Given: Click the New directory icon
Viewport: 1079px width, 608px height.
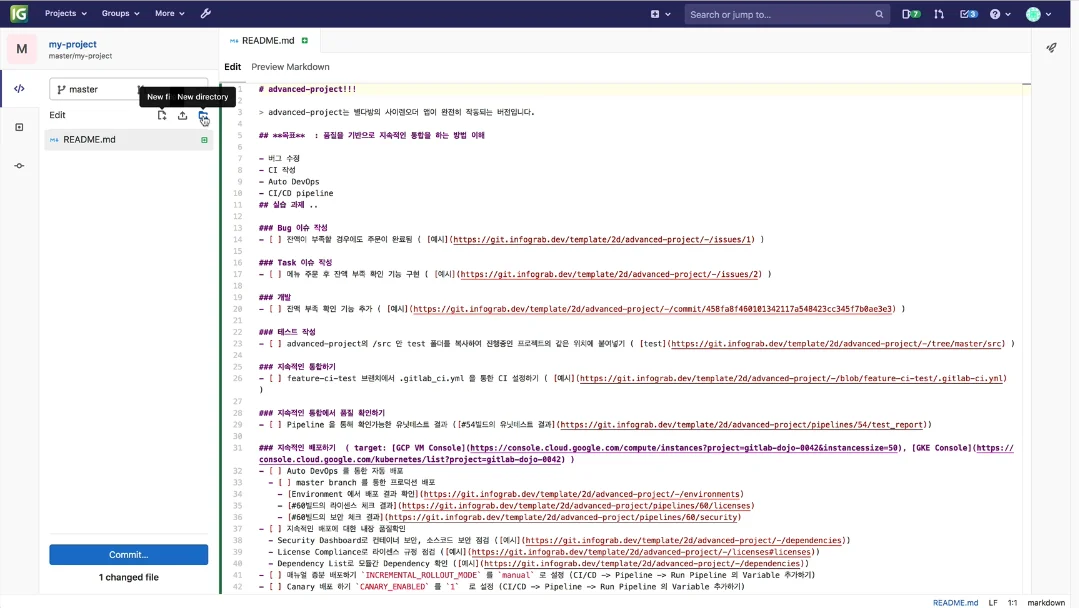Looking at the screenshot, I should (x=203, y=115).
